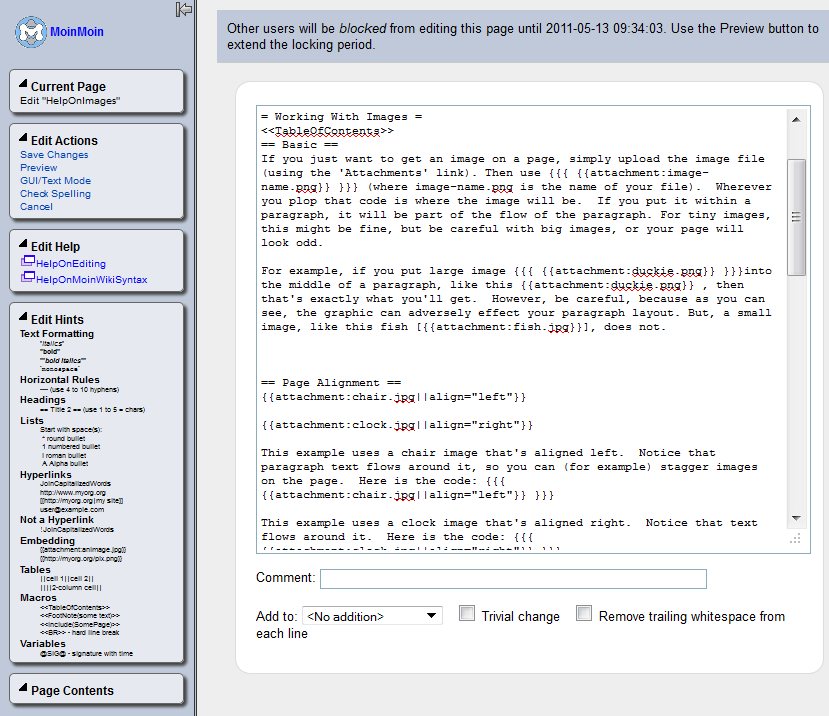Enable the Trivial change checkbox
Viewport: 829px width, 716px height.
pos(467,614)
